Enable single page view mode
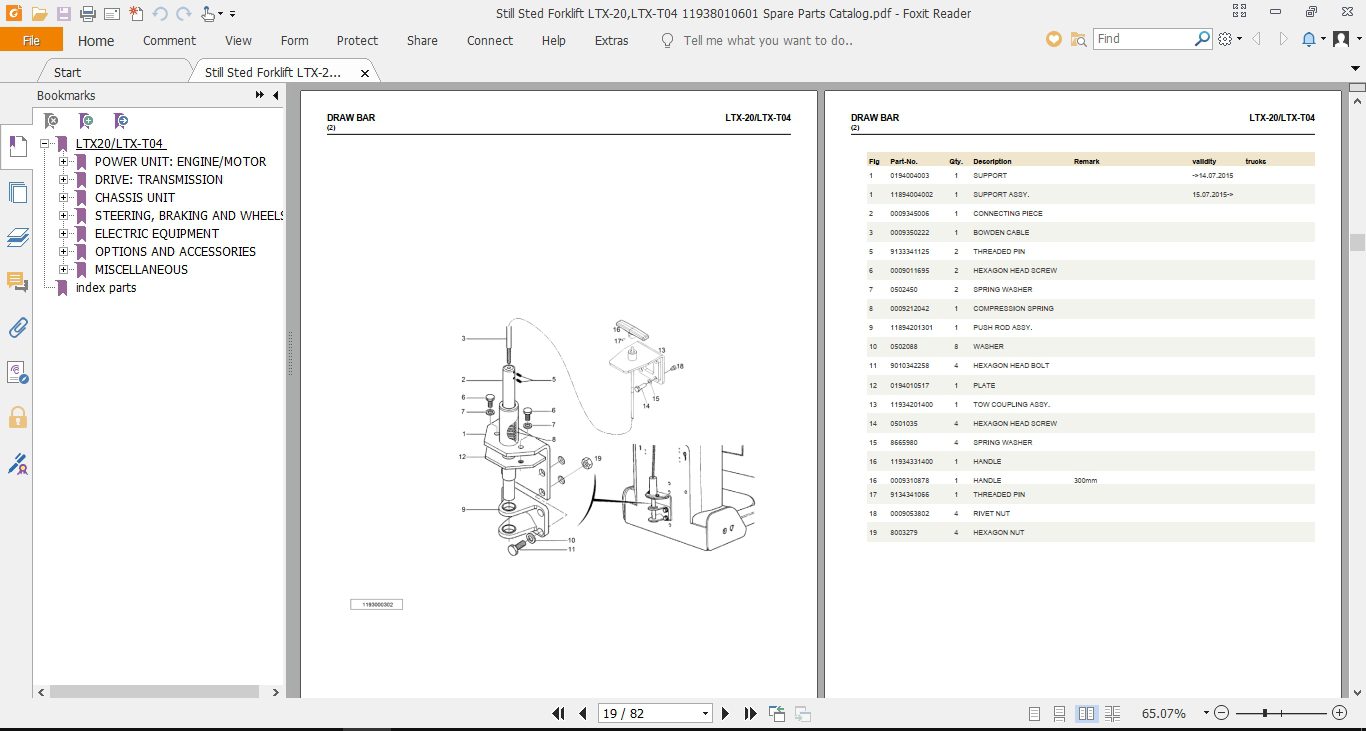 click(x=1034, y=714)
